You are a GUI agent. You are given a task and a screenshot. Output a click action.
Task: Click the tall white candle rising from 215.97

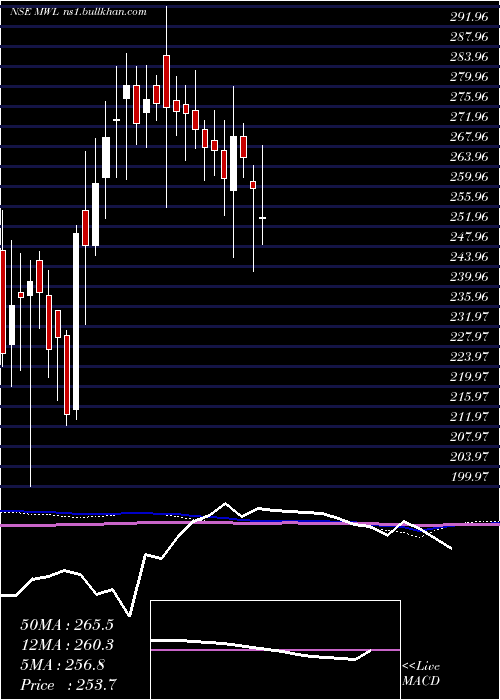point(76,321)
